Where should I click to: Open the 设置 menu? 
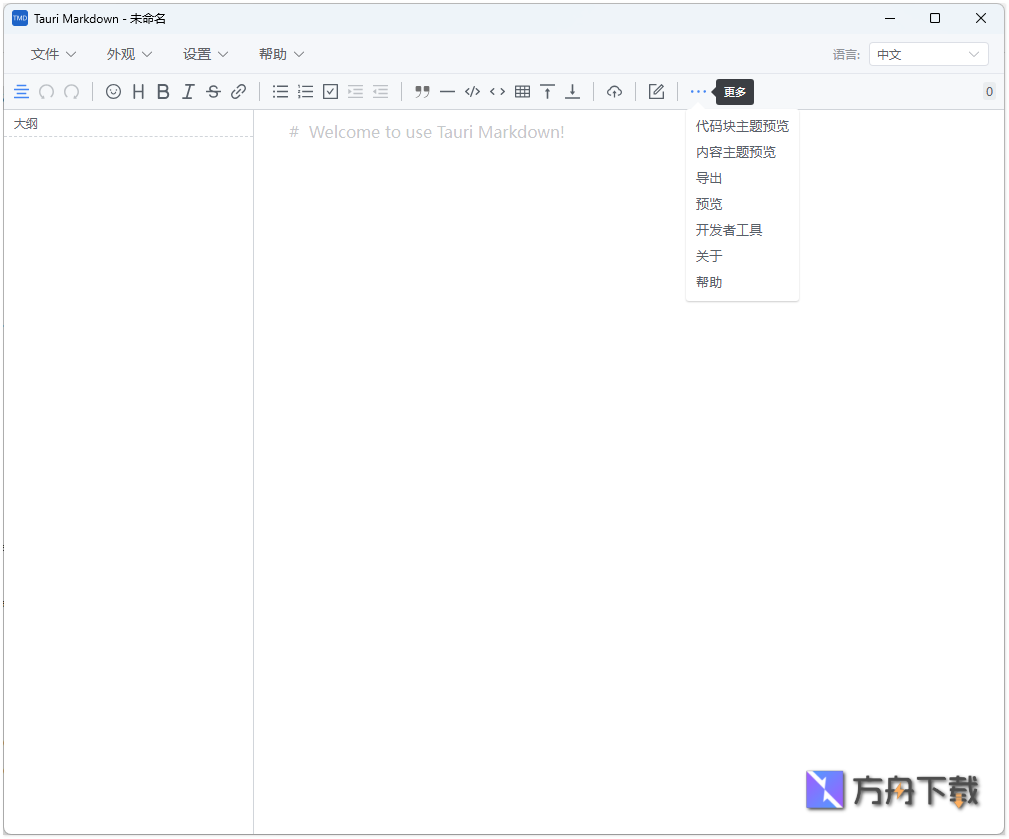[205, 55]
